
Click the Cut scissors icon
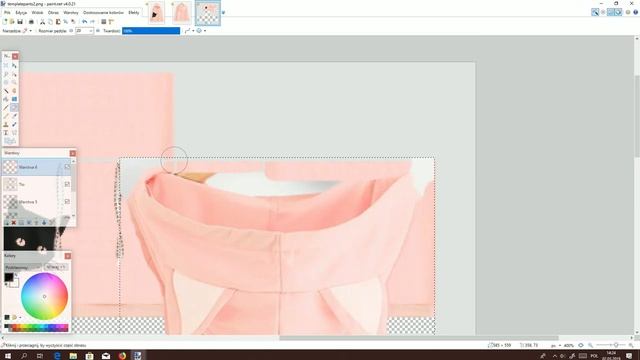point(42,22)
